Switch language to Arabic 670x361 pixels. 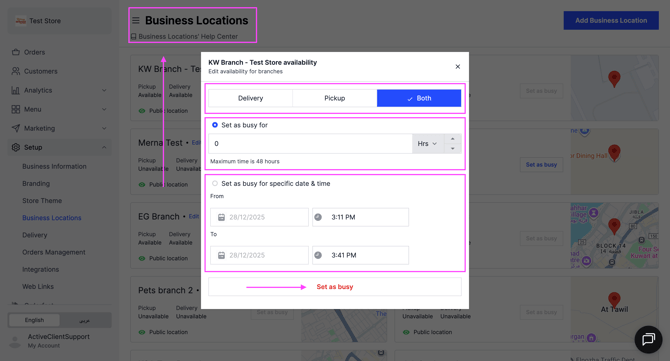pos(85,320)
